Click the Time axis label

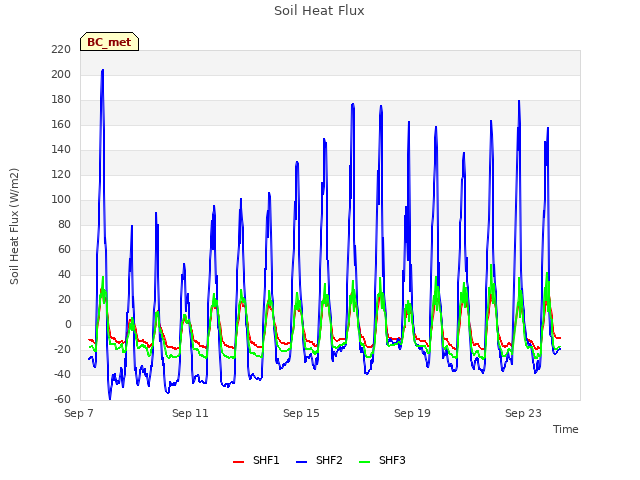pos(566,429)
